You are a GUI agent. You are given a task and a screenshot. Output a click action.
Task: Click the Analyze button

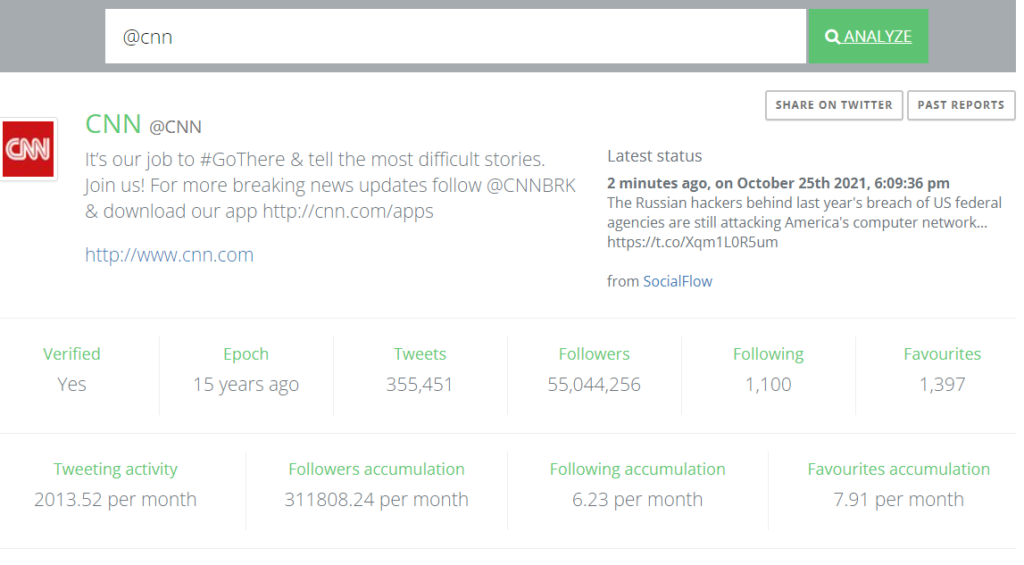click(x=869, y=37)
